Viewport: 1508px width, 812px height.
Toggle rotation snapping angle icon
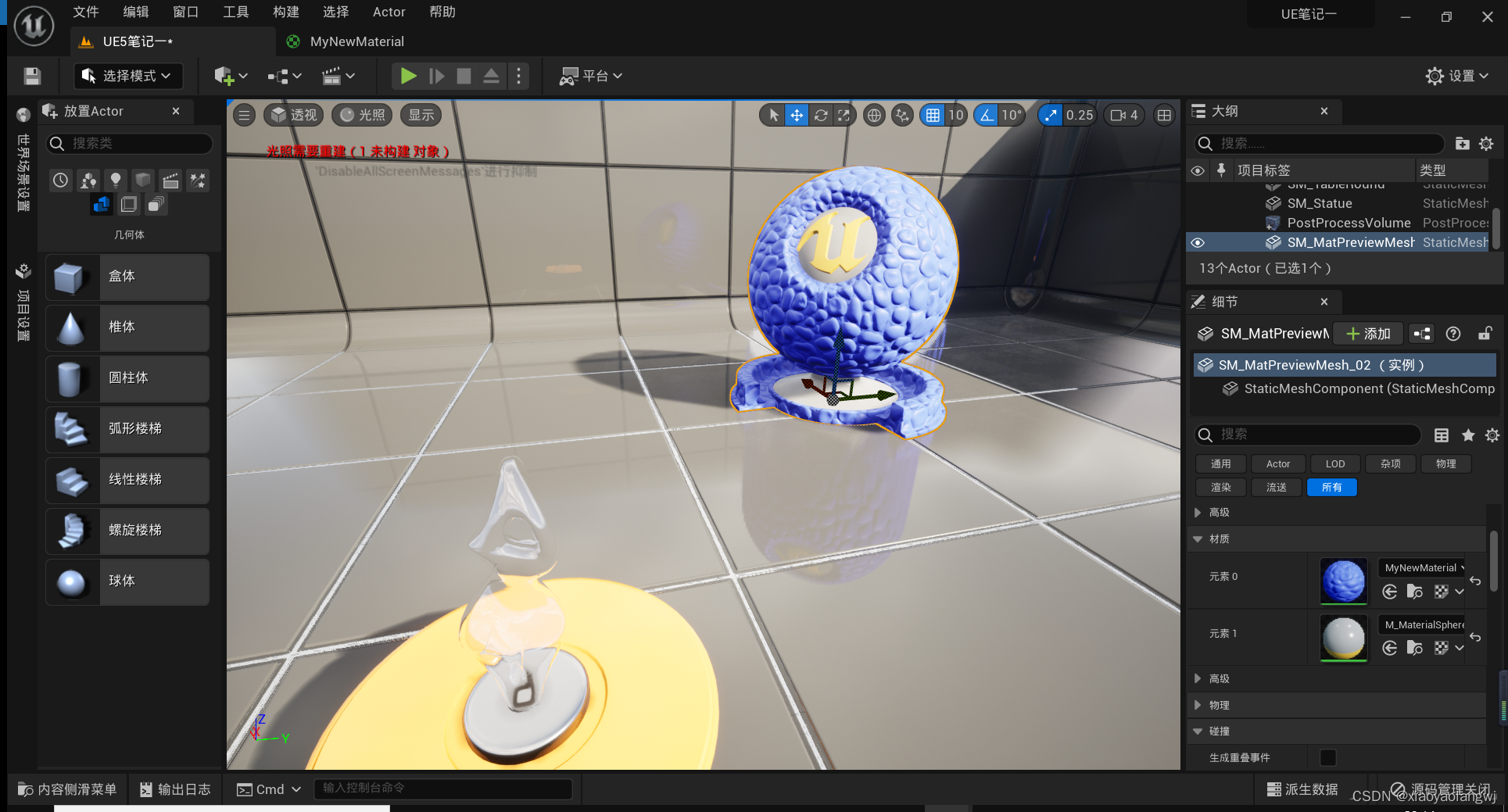(x=987, y=116)
